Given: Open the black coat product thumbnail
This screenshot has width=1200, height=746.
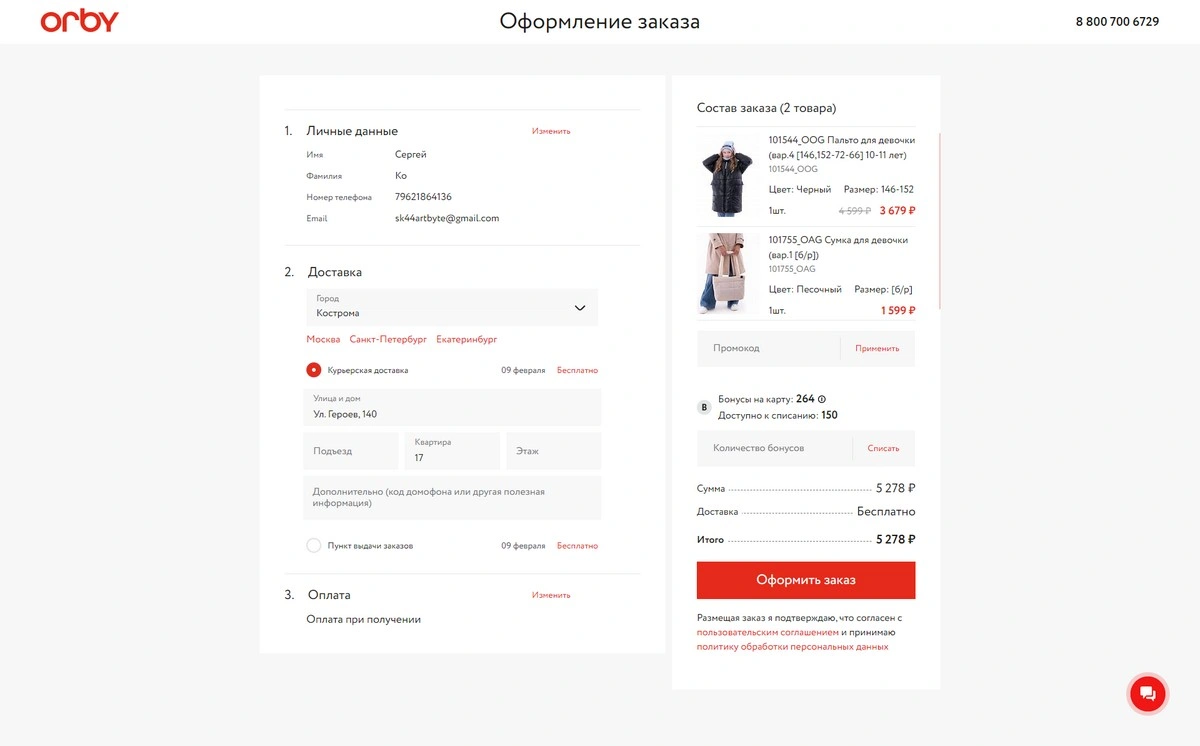Looking at the screenshot, I should pyautogui.click(x=723, y=178).
